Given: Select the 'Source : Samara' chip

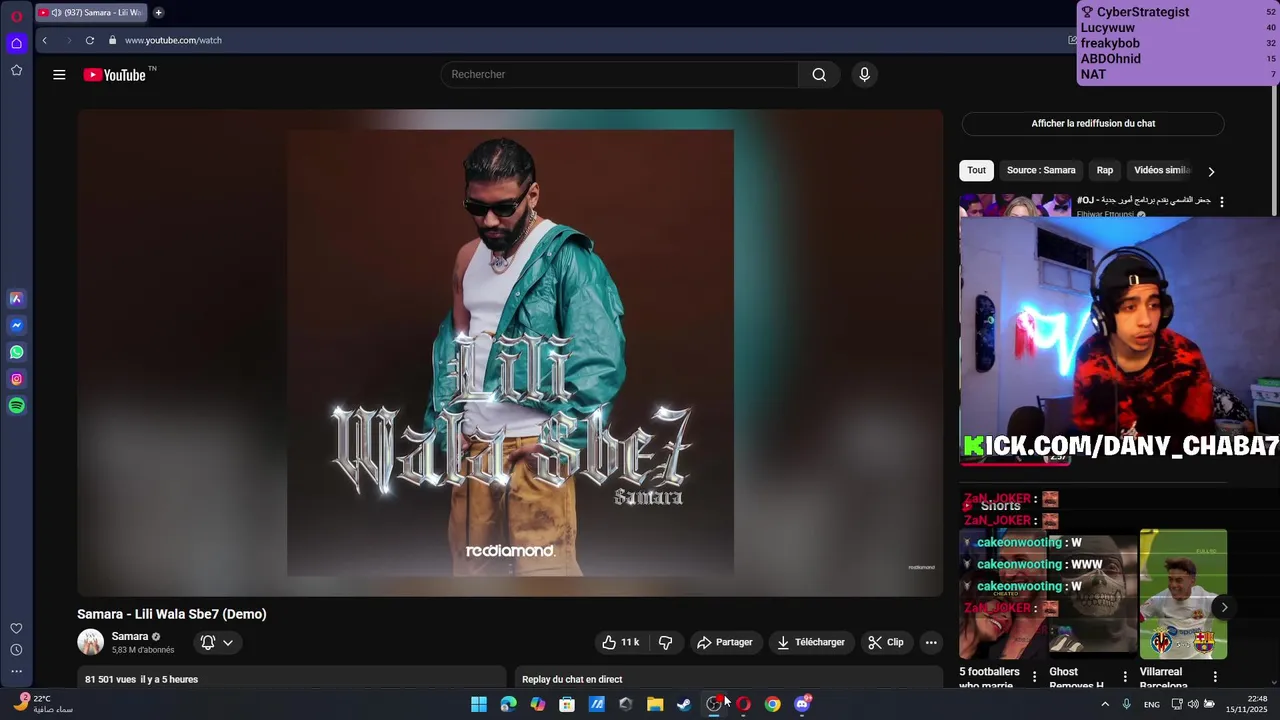Looking at the screenshot, I should click(1041, 170).
